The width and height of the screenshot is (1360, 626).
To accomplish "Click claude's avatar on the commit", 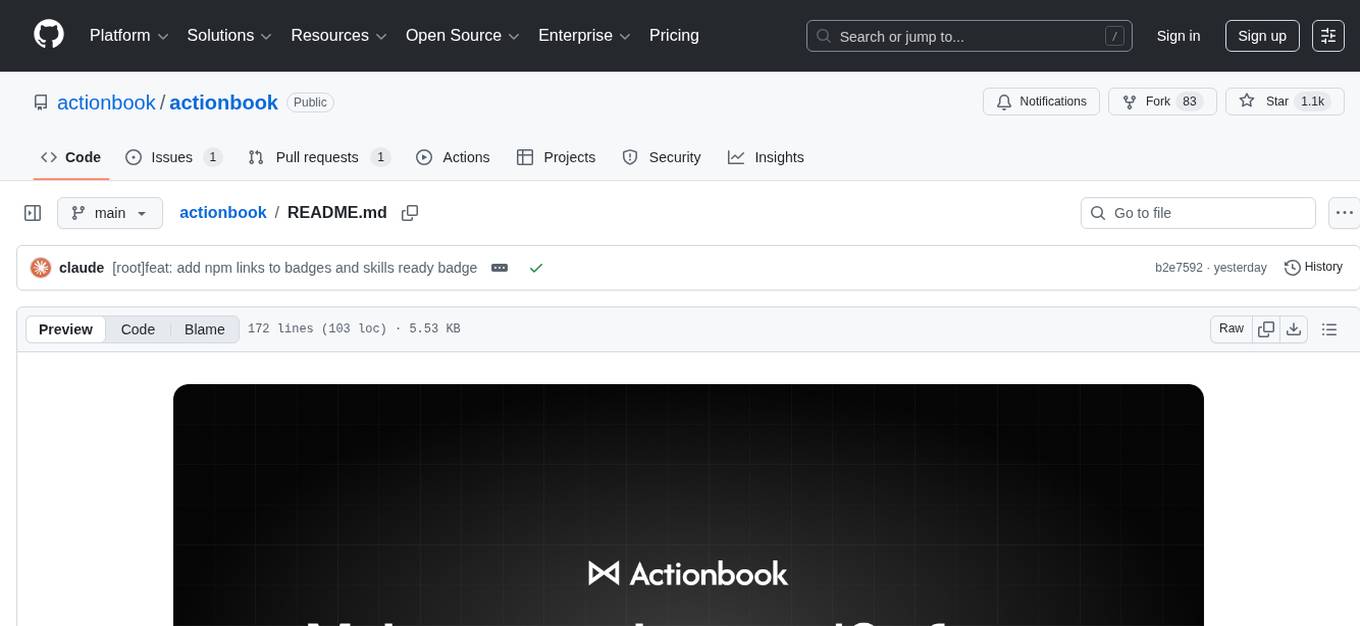I will coord(40,267).
